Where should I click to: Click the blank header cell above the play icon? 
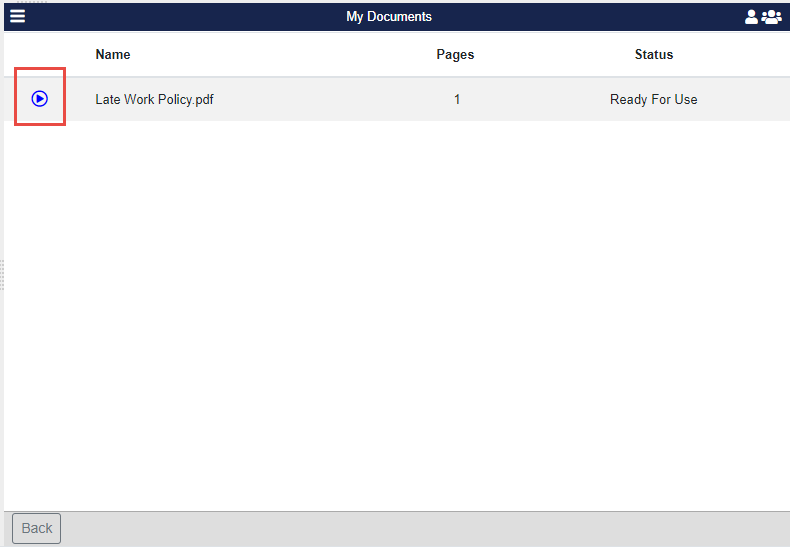40,55
